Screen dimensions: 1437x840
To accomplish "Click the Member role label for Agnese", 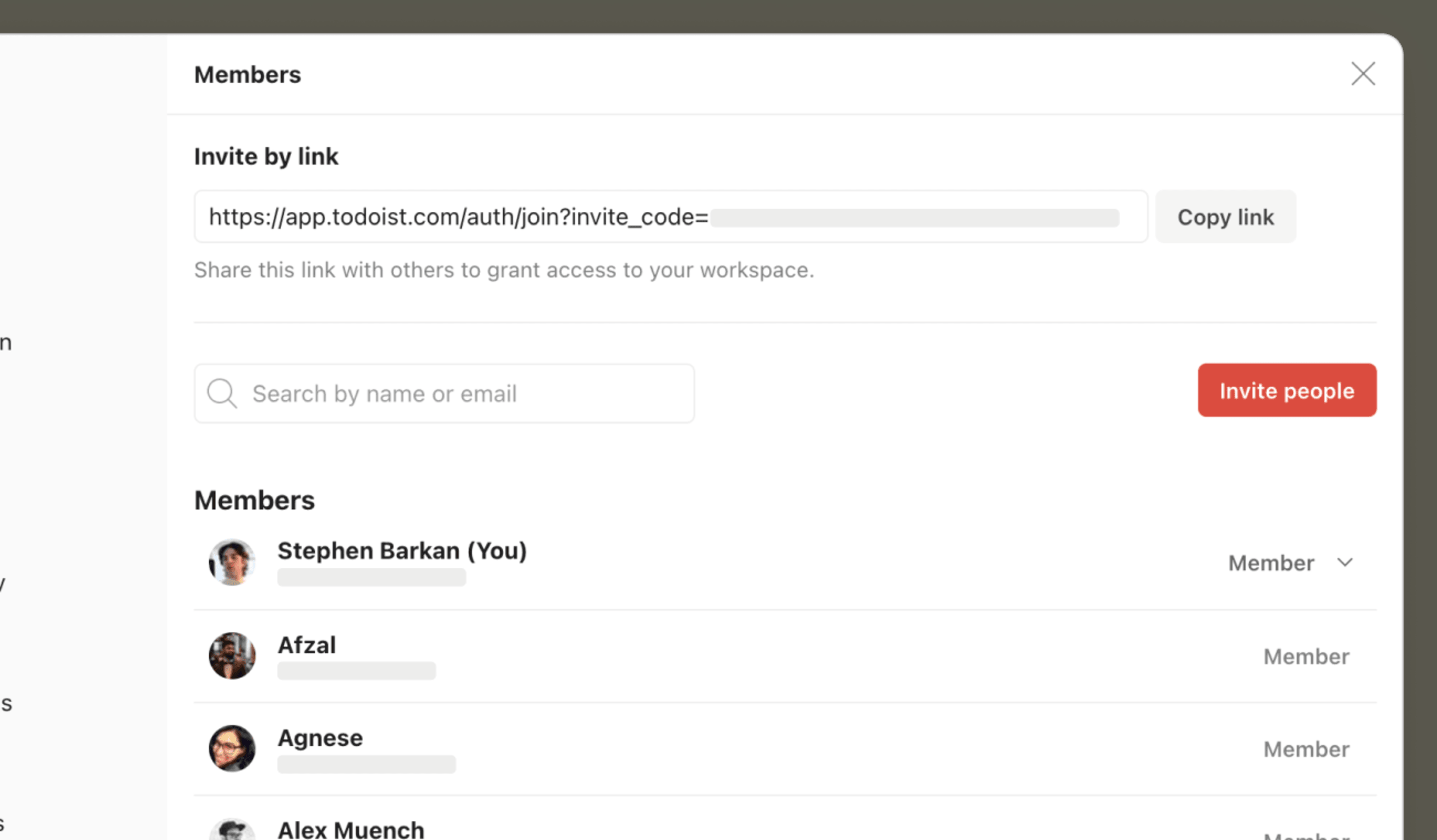I will (x=1307, y=749).
